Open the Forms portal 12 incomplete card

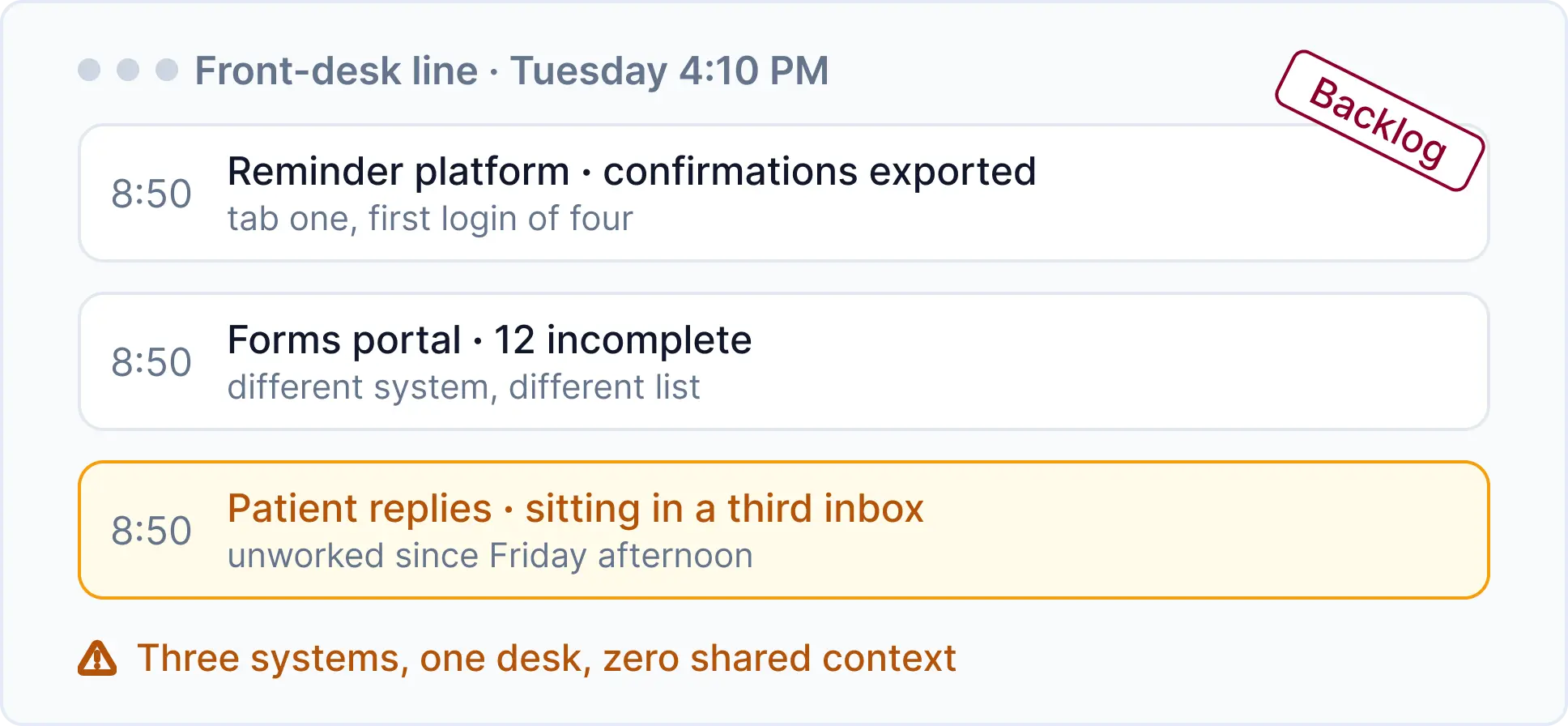point(783,361)
